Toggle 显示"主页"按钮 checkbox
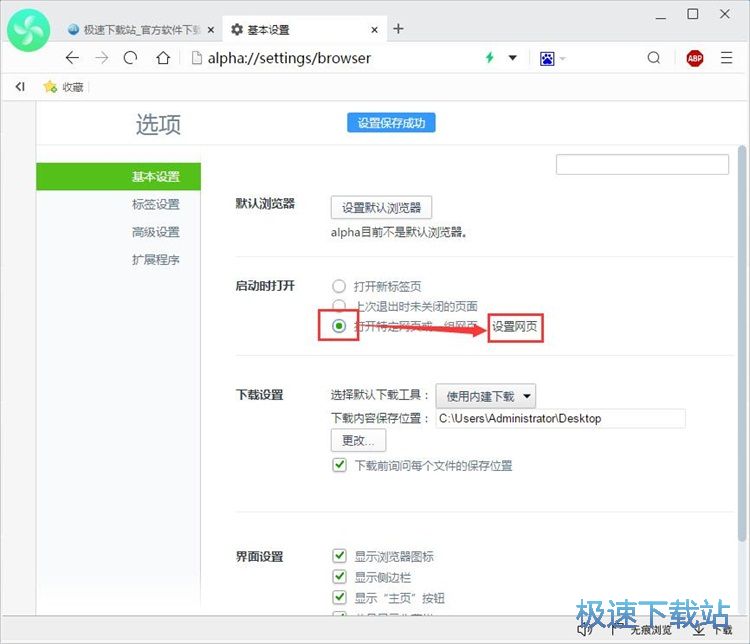Screen dimensions: 750x644 (339, 597)
